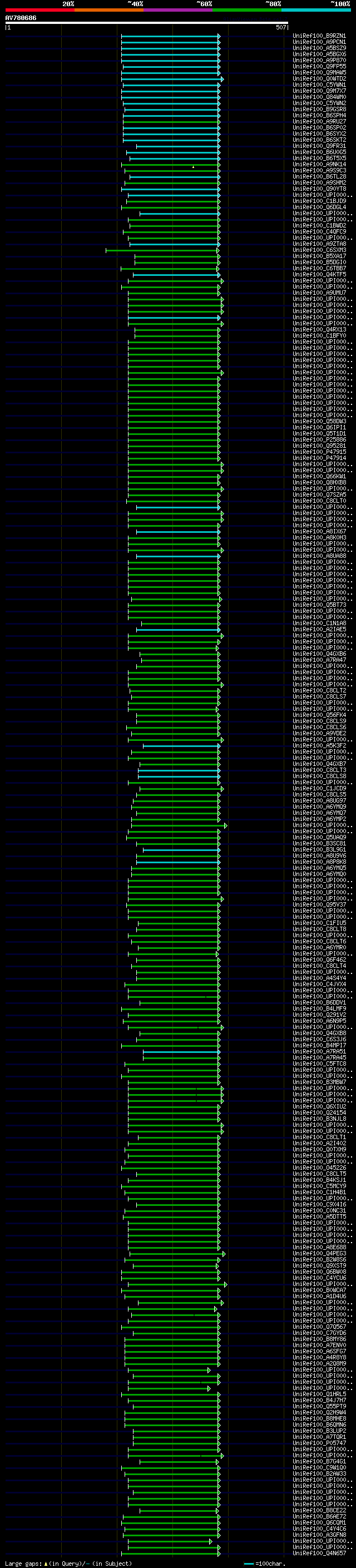This screenshot has height=1568, width=356.
Task: Select the UniRef100_C6SXM3 label
Action: [x=319, y=250]
